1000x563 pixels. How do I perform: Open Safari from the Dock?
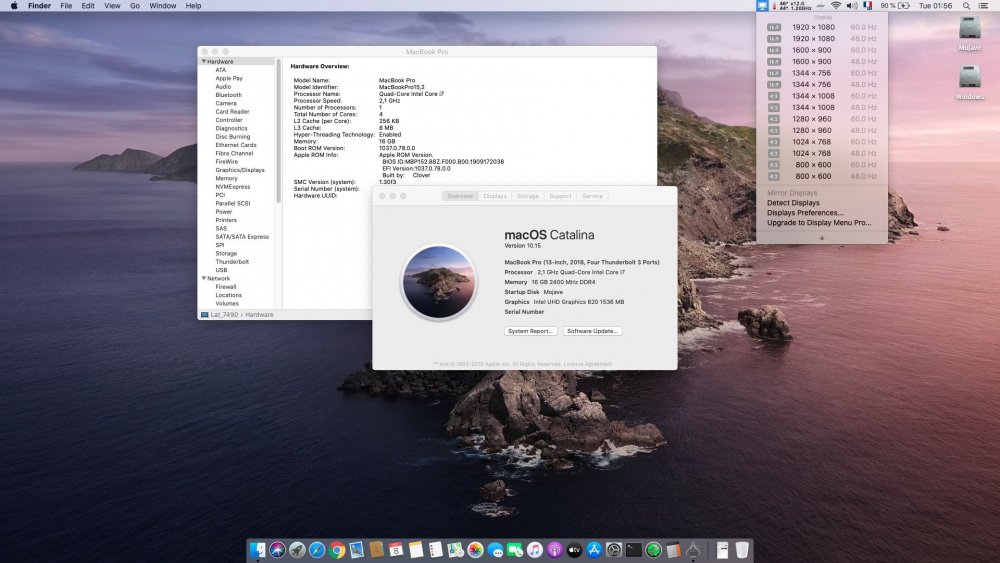click(x=317, y=550)
